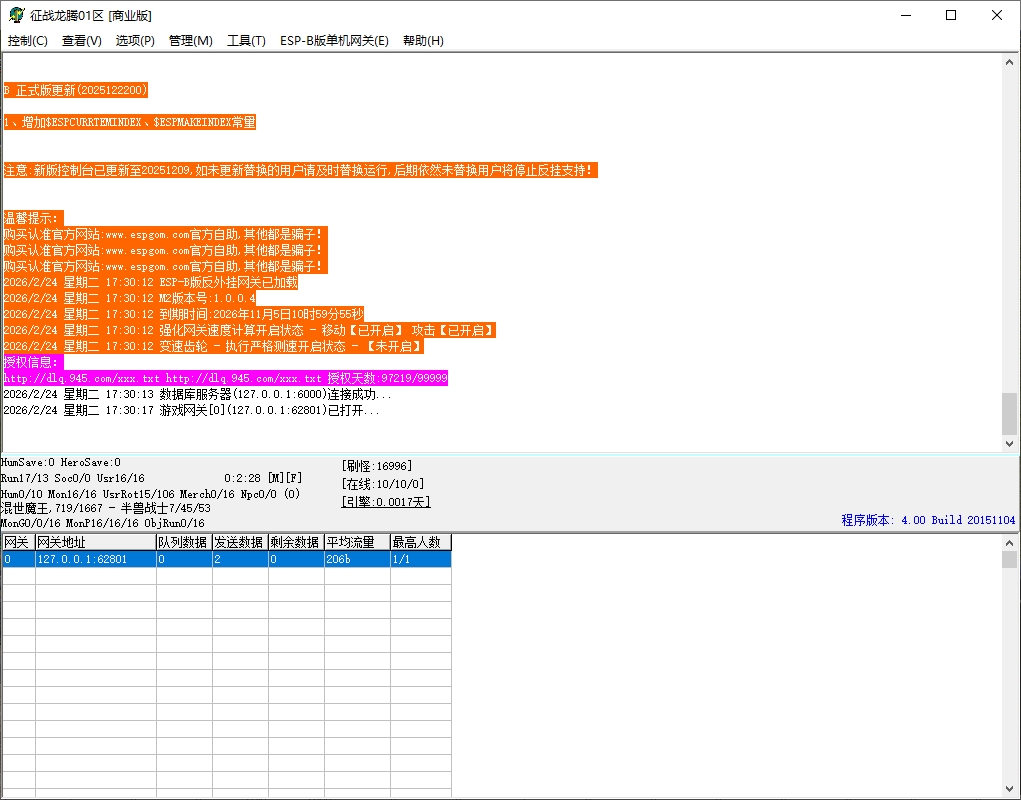Click the [刷怪:16996] status text
Viewport: 1021px width, 800px height.
[x=376, y=466]
